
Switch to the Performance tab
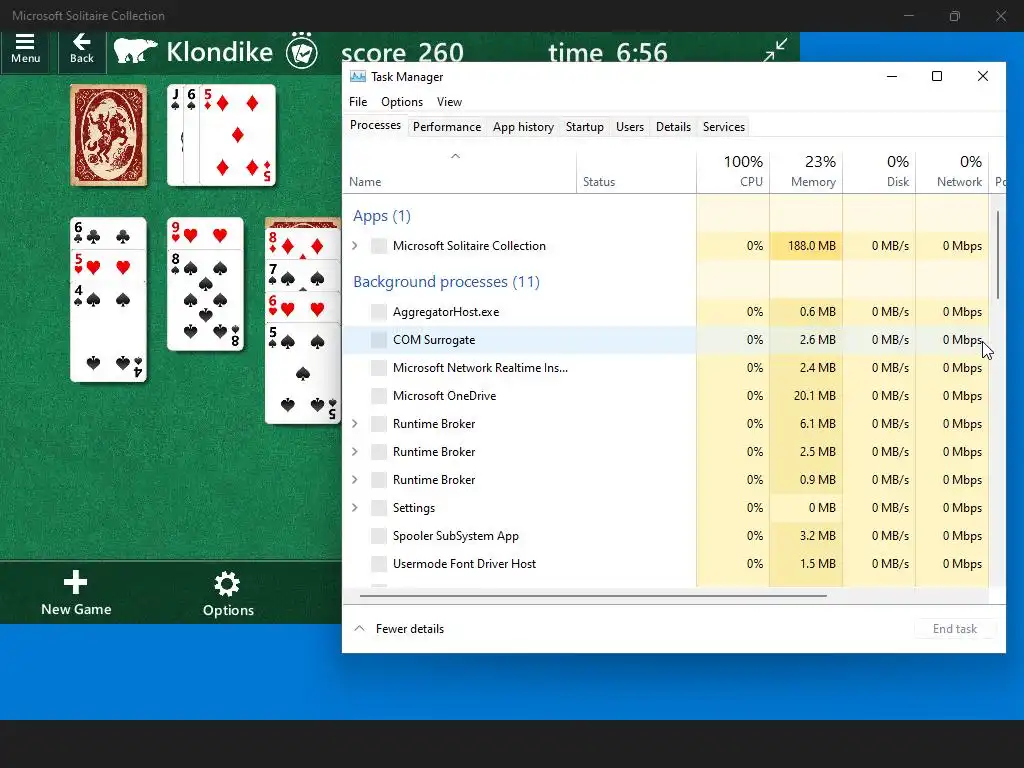[447, 127]
